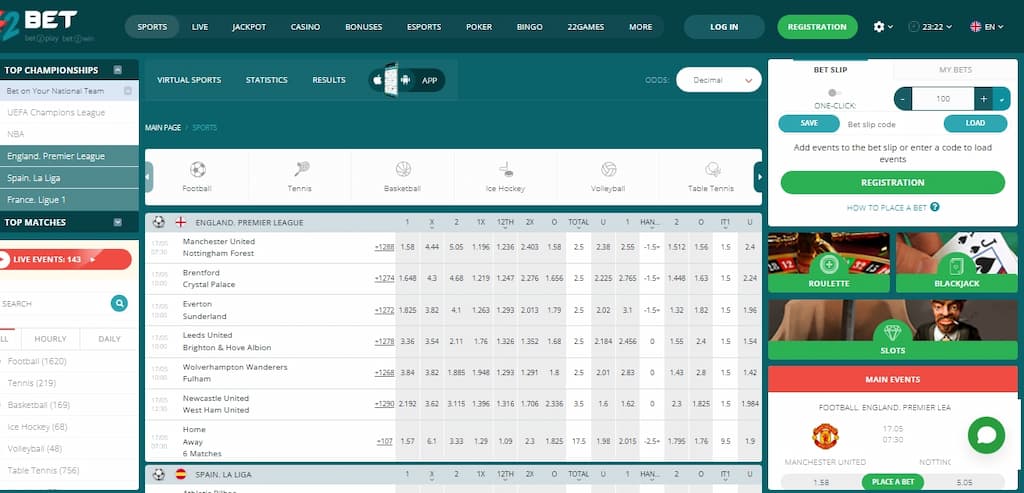Viewport: 1024px width, 493px height.
Task: Open the More menu item
Action: click(x=641, y=27)
